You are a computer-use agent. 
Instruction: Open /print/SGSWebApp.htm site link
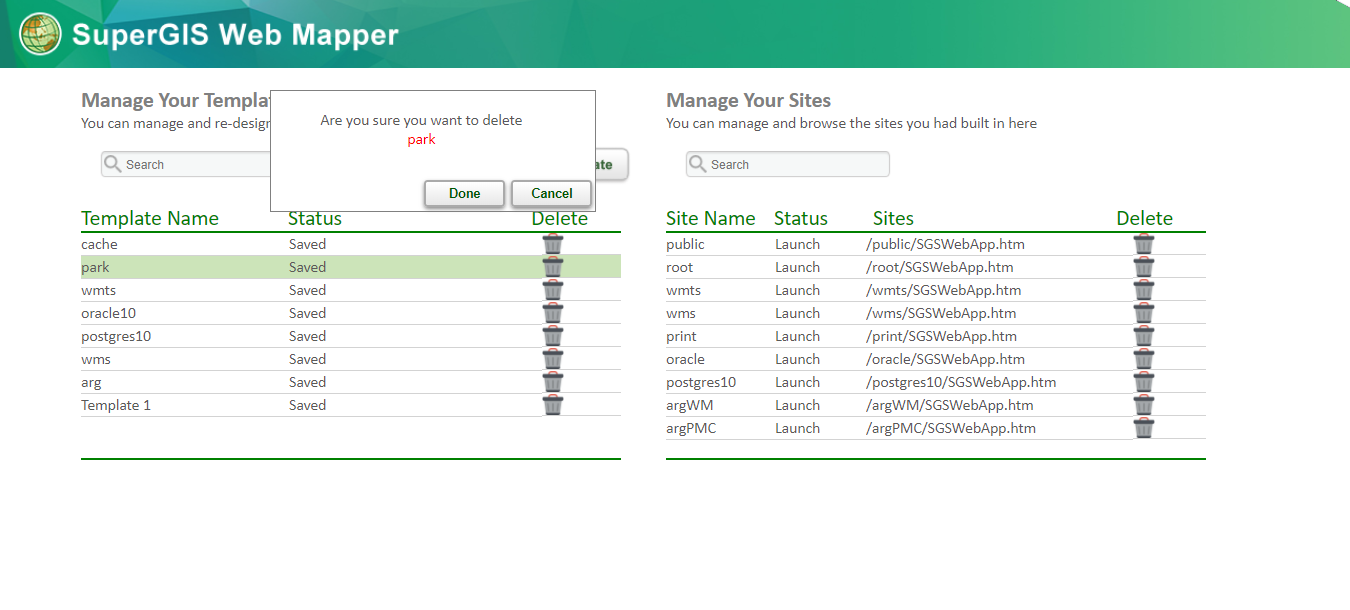(941, 336)
